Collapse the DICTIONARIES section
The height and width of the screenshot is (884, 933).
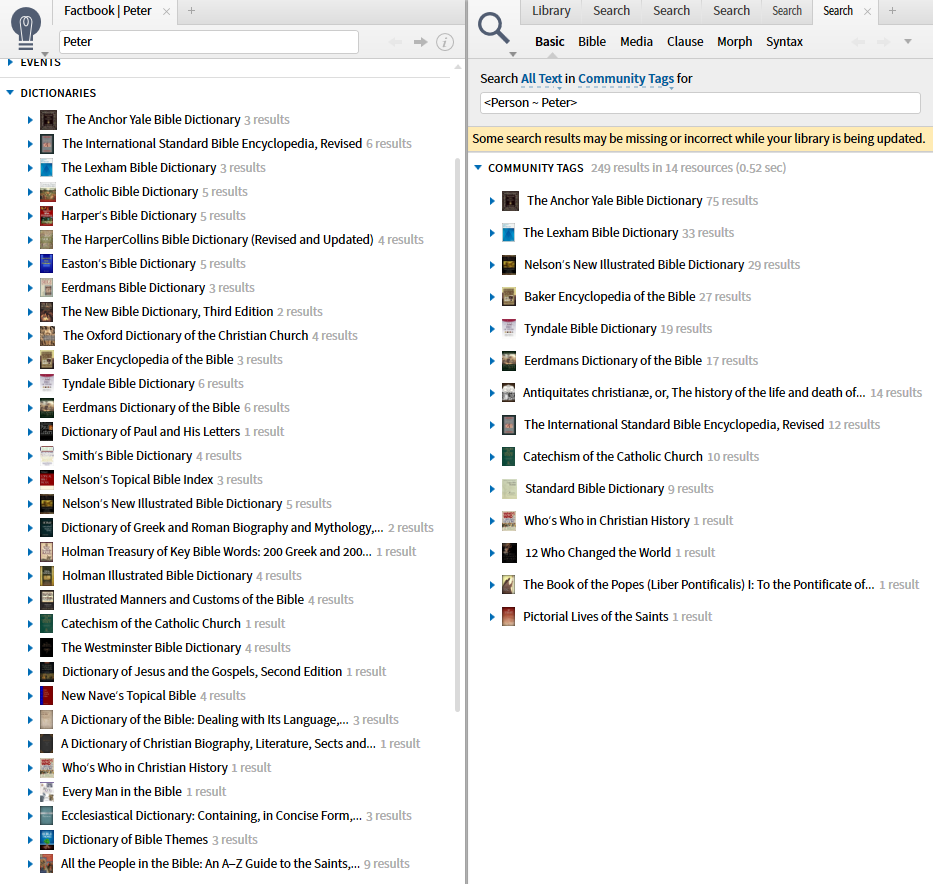tap(10, 93)
